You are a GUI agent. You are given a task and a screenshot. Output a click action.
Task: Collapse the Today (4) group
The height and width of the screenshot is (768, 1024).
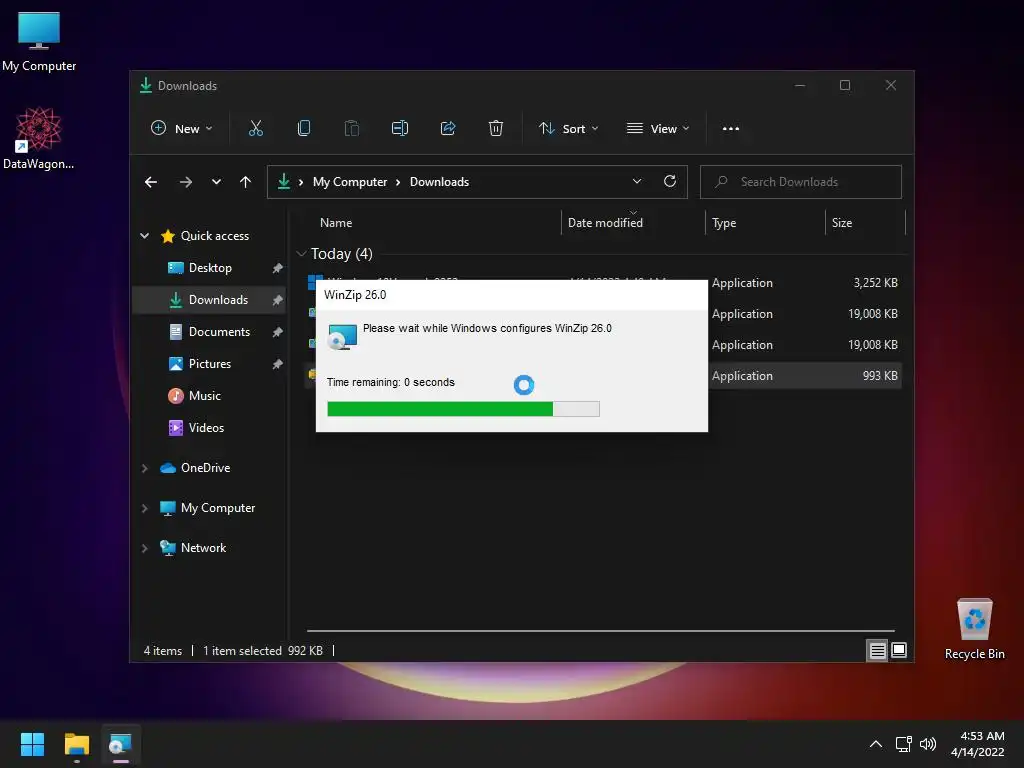(301, 253)
